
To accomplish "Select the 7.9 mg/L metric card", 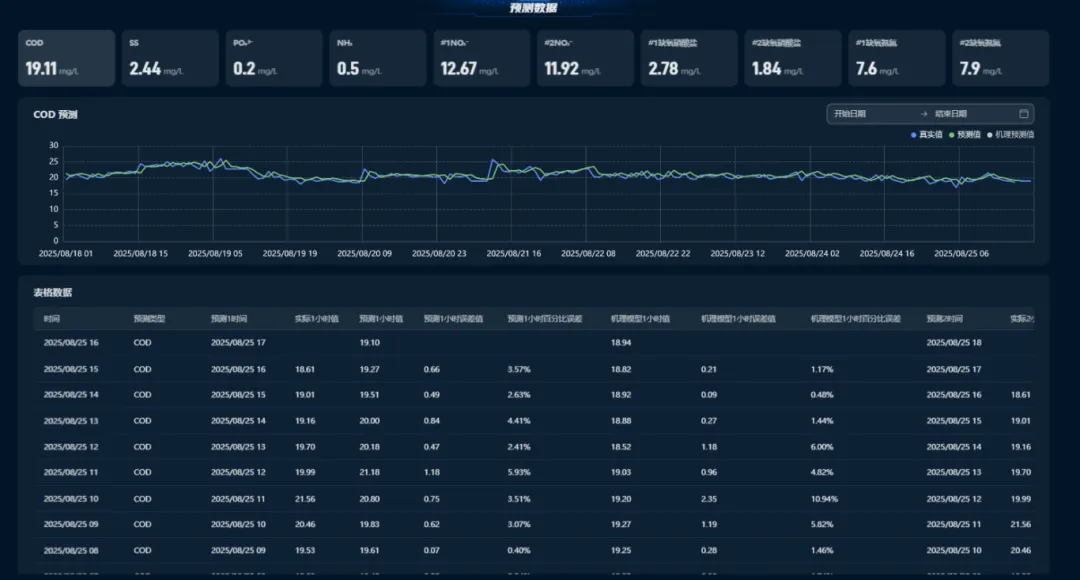I will tap(1000, 58).
